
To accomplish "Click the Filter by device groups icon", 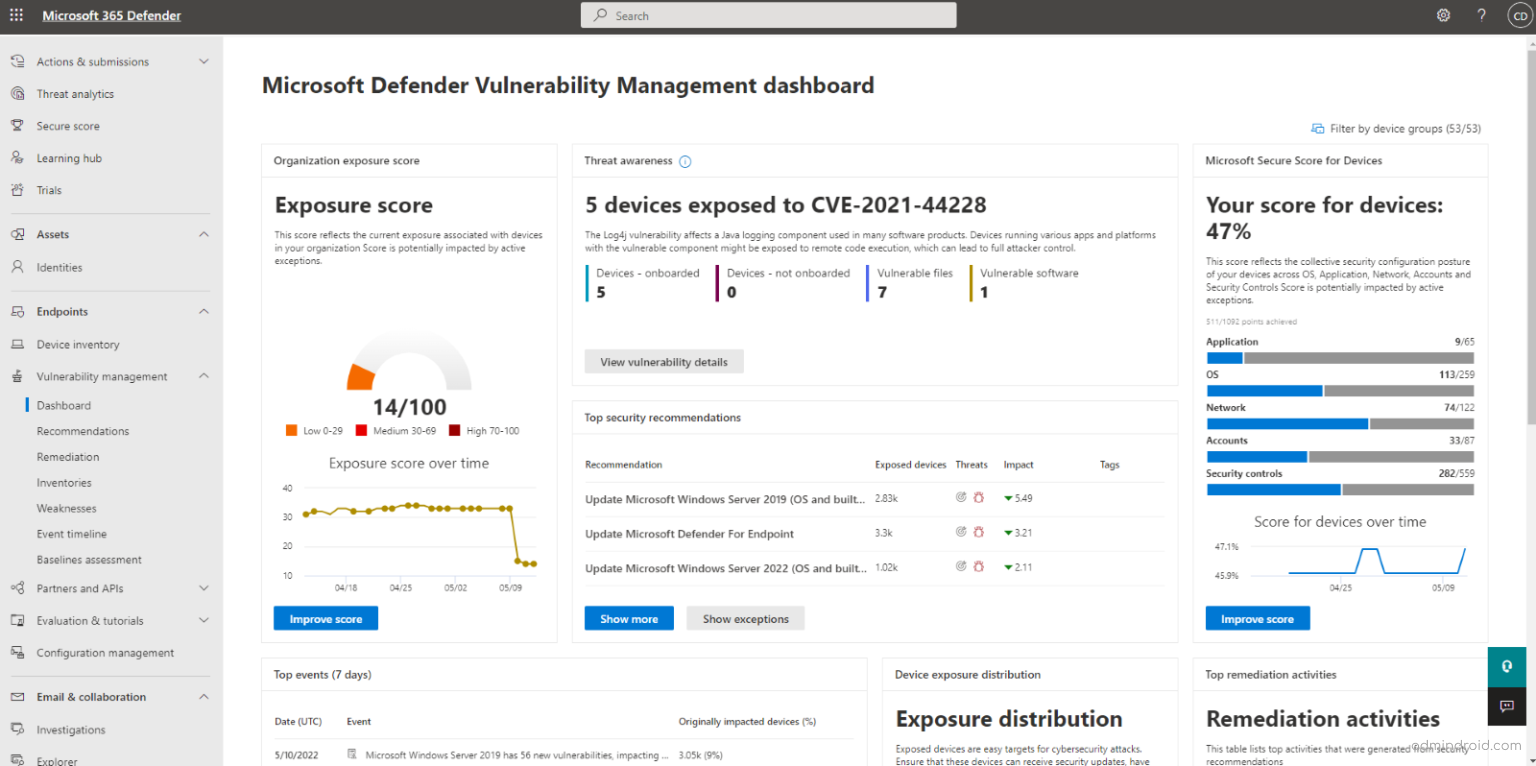I will pyautogui.click(x=1318, y=128).
